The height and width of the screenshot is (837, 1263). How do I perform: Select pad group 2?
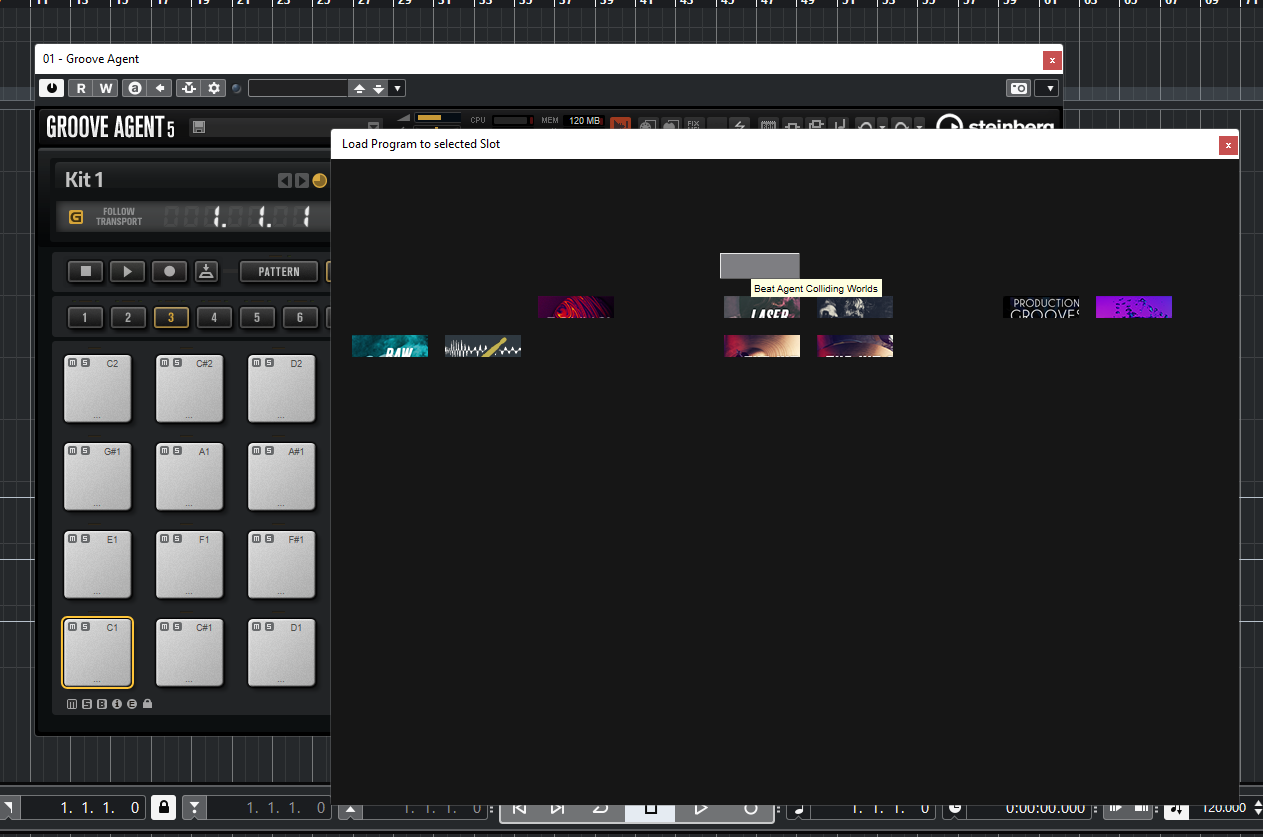[x=128, y=318]
